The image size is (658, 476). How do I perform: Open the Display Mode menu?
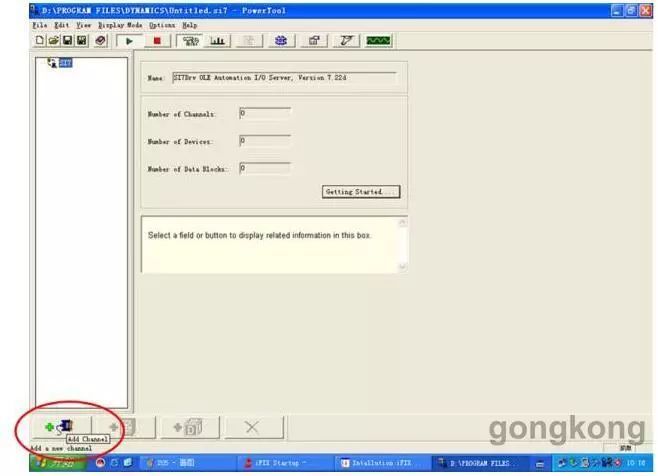click(120, 25)
